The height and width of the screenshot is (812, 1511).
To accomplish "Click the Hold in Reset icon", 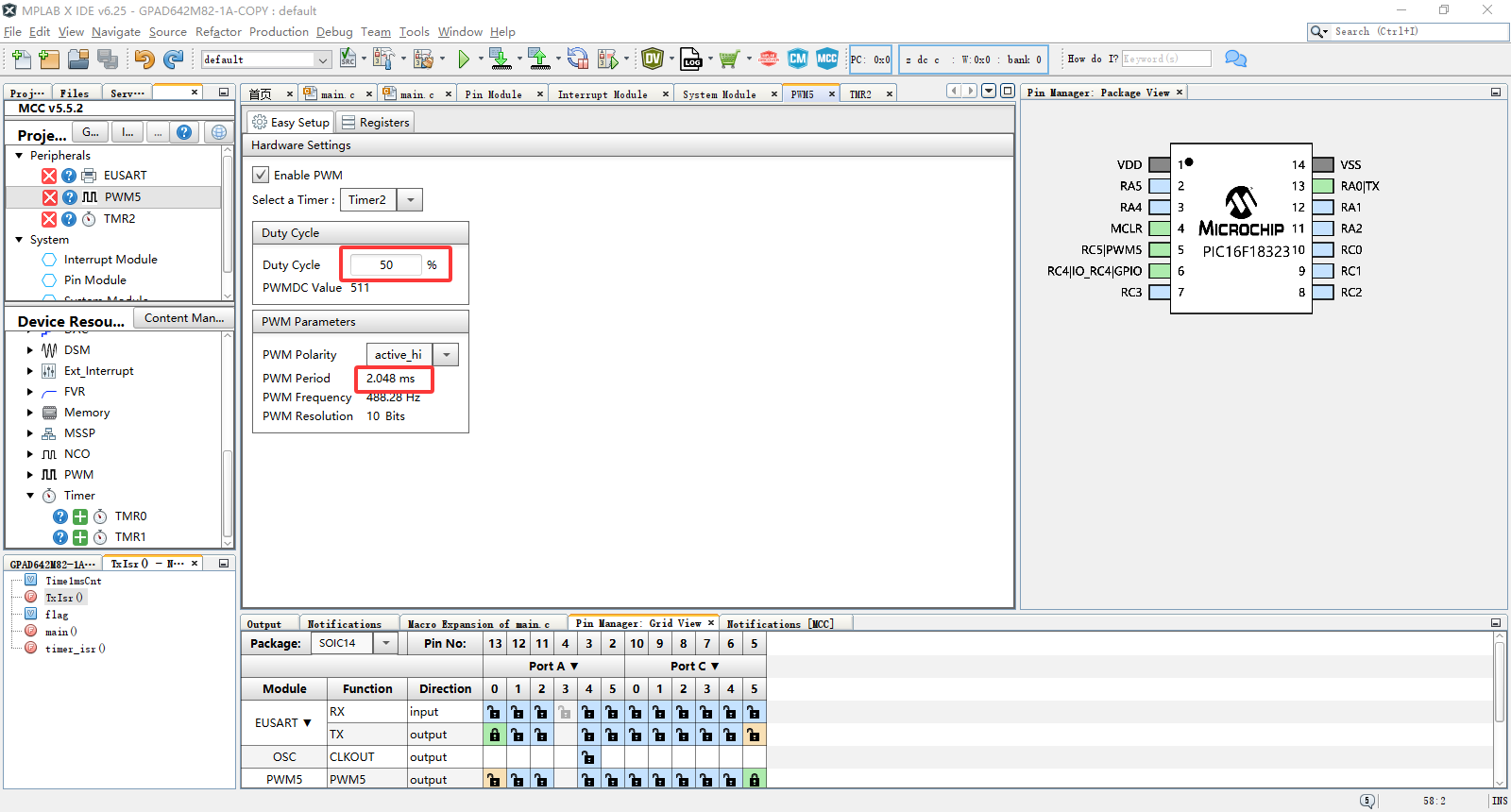I will [x=577, y=59].
